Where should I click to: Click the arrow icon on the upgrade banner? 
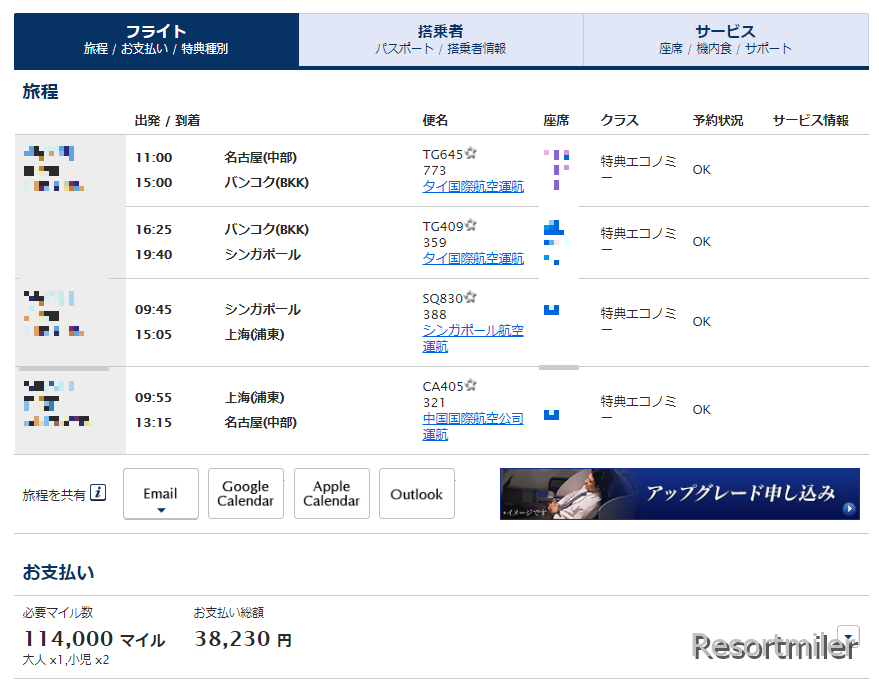coord(849,509)
